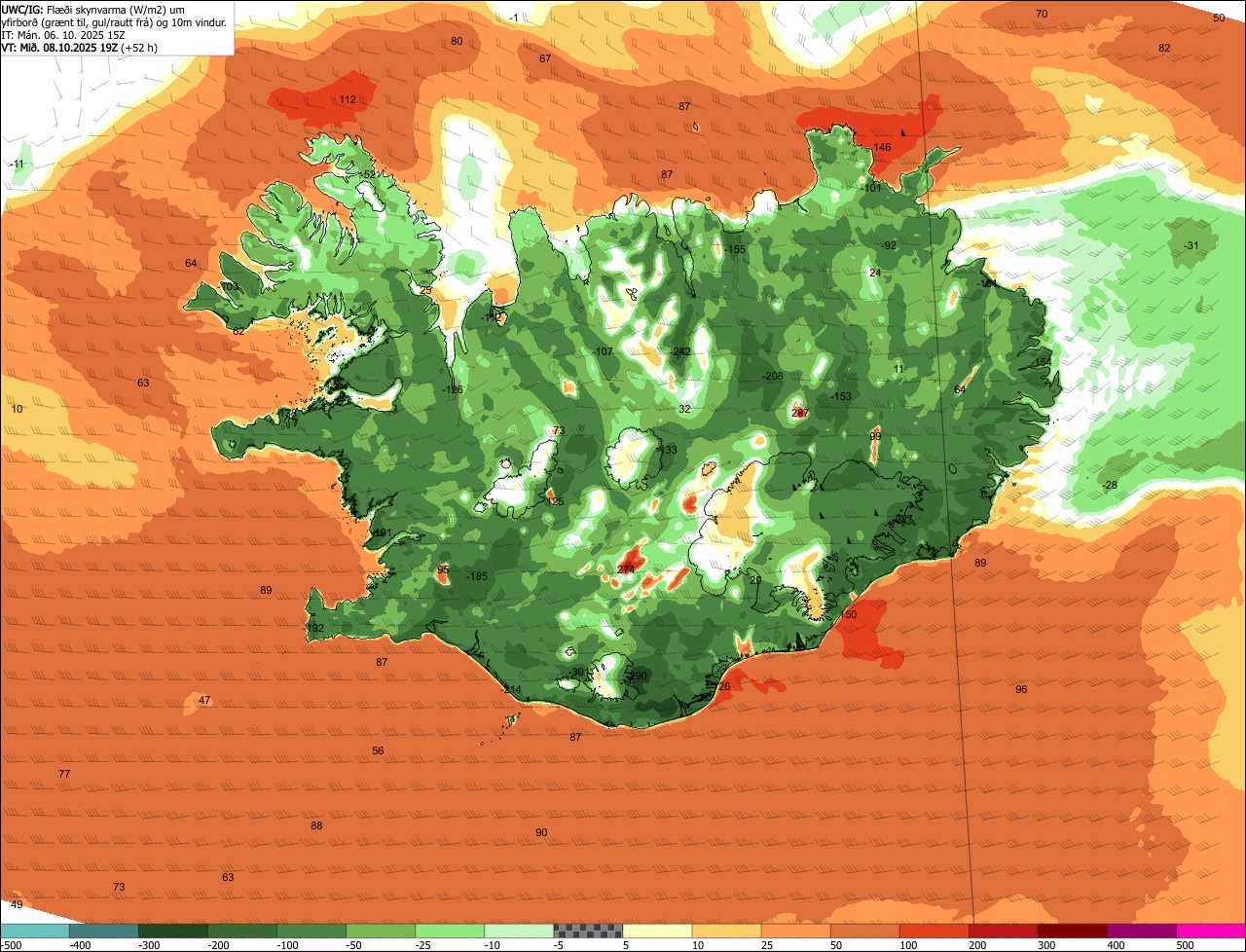Click the flux value '49' in the bottom-left corner

click(x=17, y=905)
